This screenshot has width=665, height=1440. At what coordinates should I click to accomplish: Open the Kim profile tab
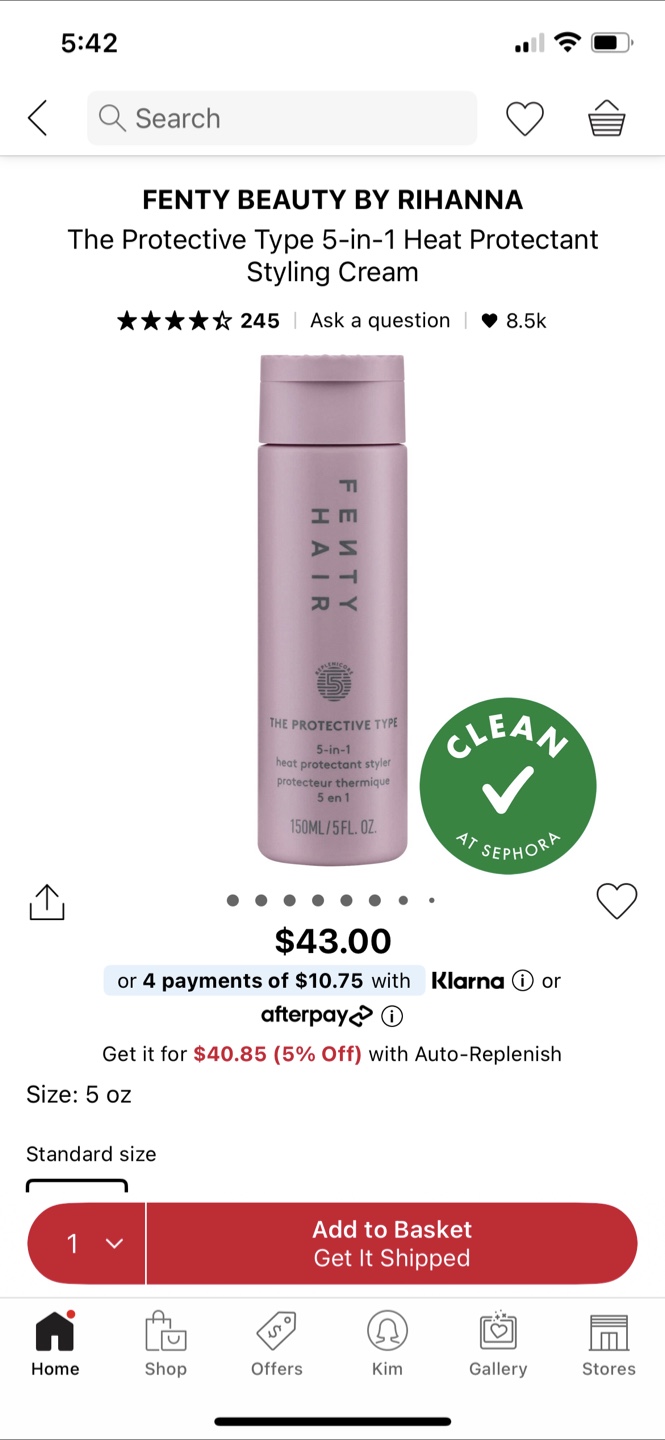click(x=387, y=1346)
